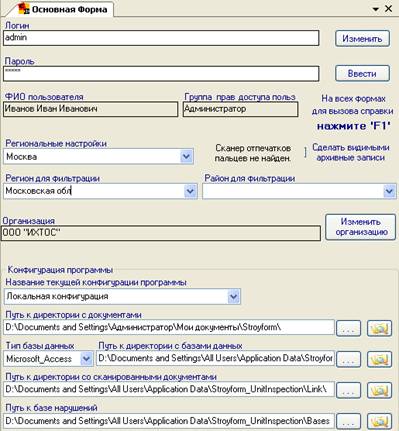Toggle Сделать видимыми архивные записи checkbox
Screen dimensions: 399x431
305,153
